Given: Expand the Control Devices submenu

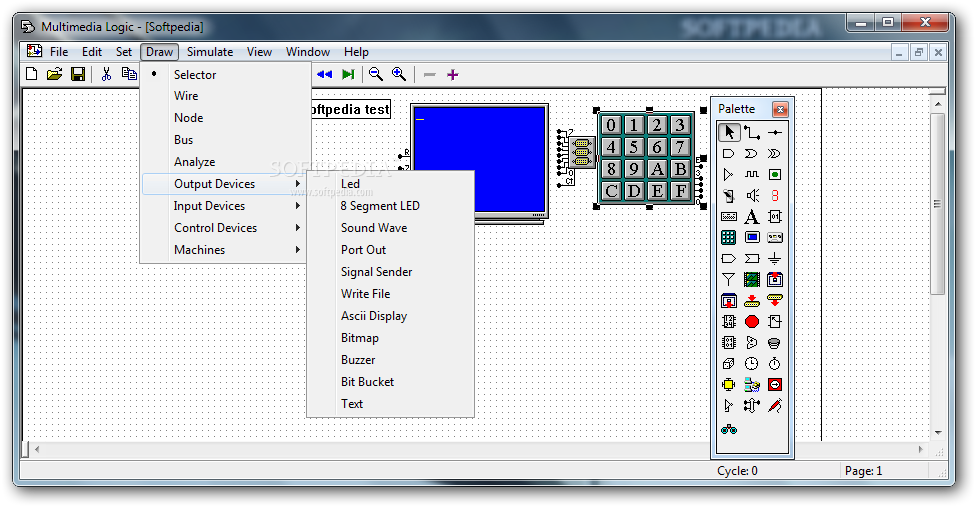Looking at the screenshot, I should [x=224, y=228].
